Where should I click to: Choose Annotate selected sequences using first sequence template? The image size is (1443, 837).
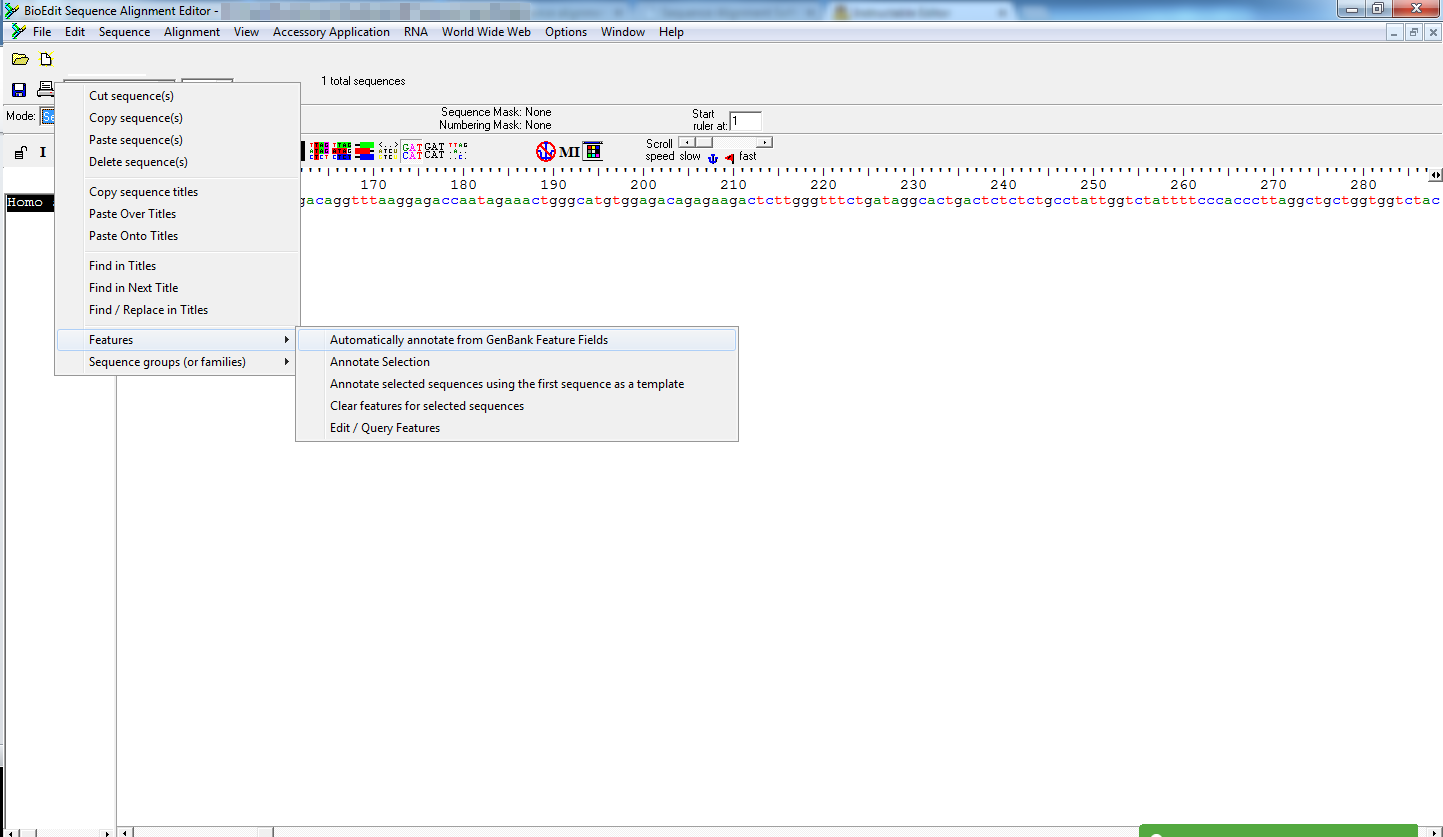[517, 384]
